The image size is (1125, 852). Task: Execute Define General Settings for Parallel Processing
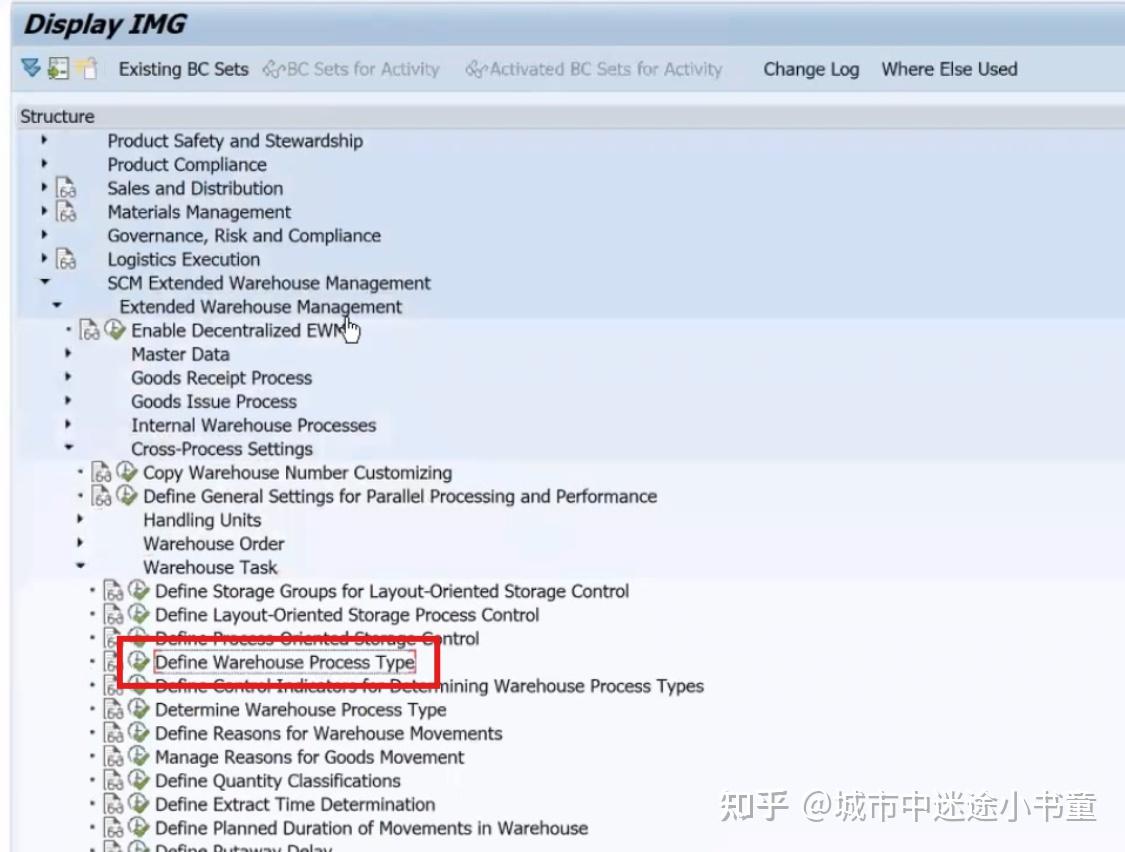click(x=127, y=495)
